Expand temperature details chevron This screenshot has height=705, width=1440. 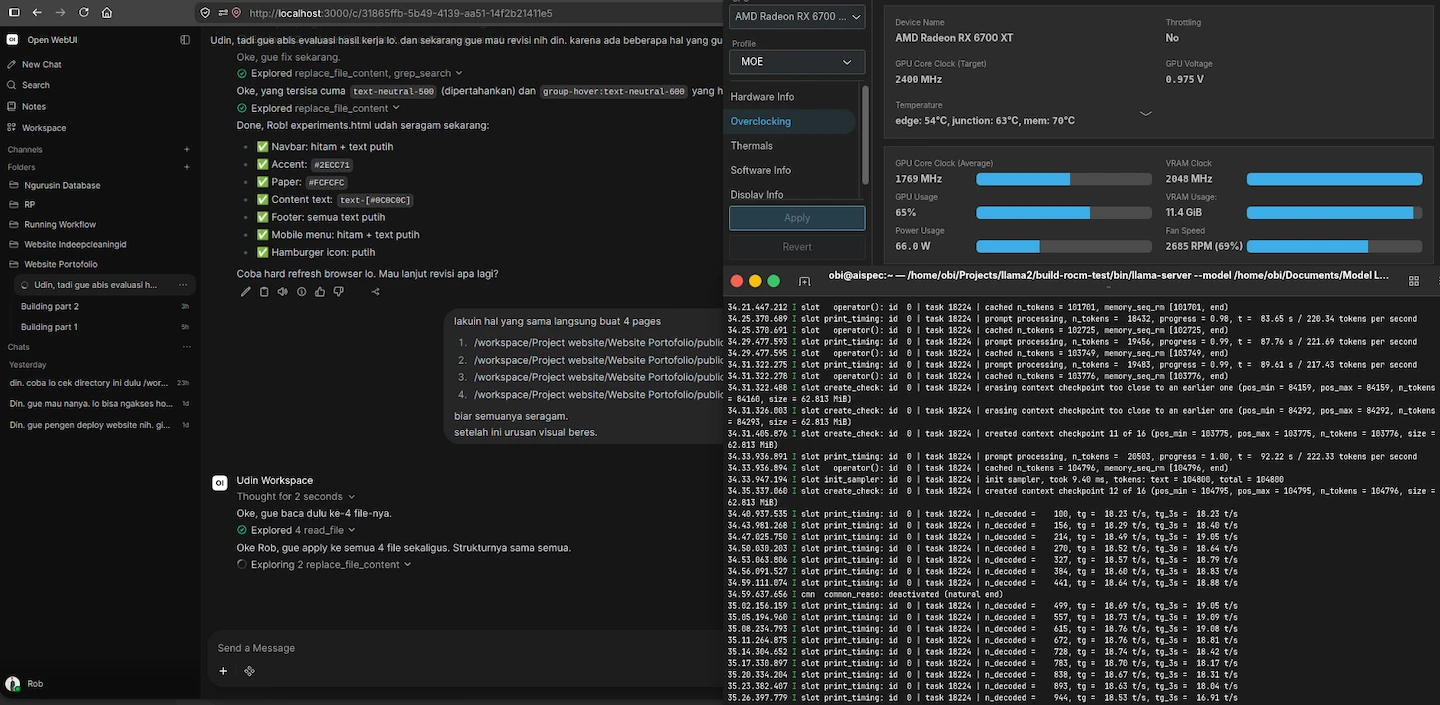pos(1146,113)
